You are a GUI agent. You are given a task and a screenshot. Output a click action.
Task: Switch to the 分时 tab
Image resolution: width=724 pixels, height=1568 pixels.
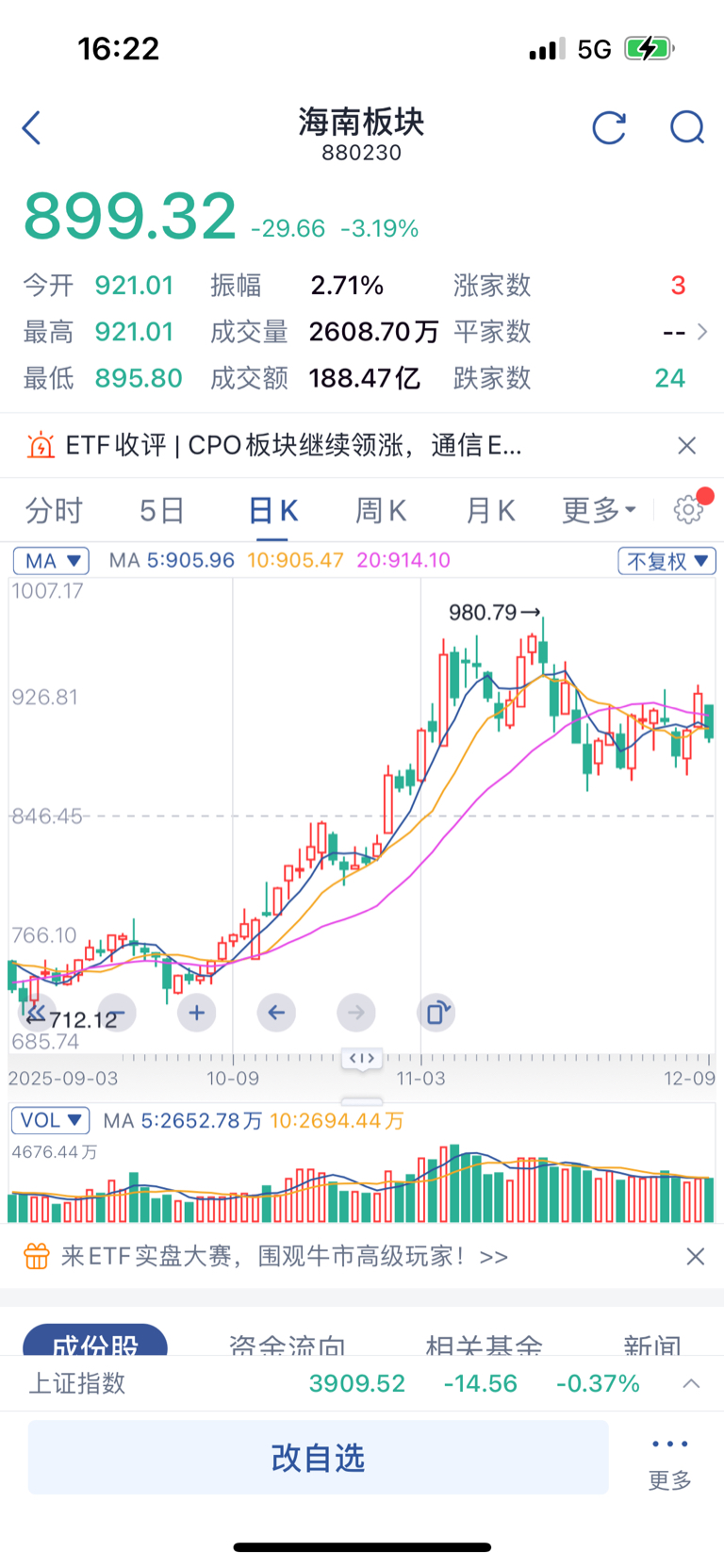coord(54,510)
